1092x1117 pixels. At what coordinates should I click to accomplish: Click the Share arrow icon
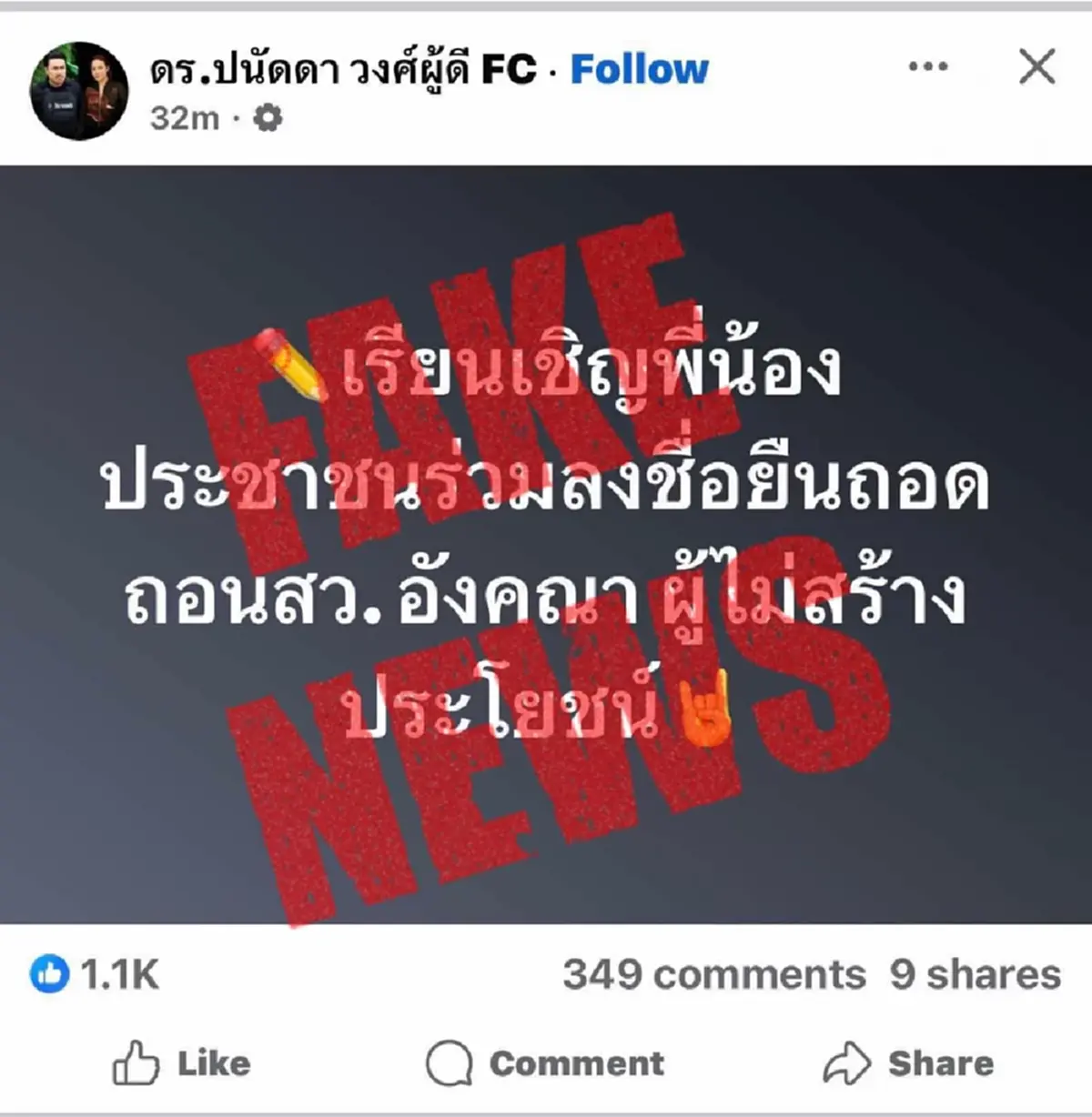coord(847,1062)
